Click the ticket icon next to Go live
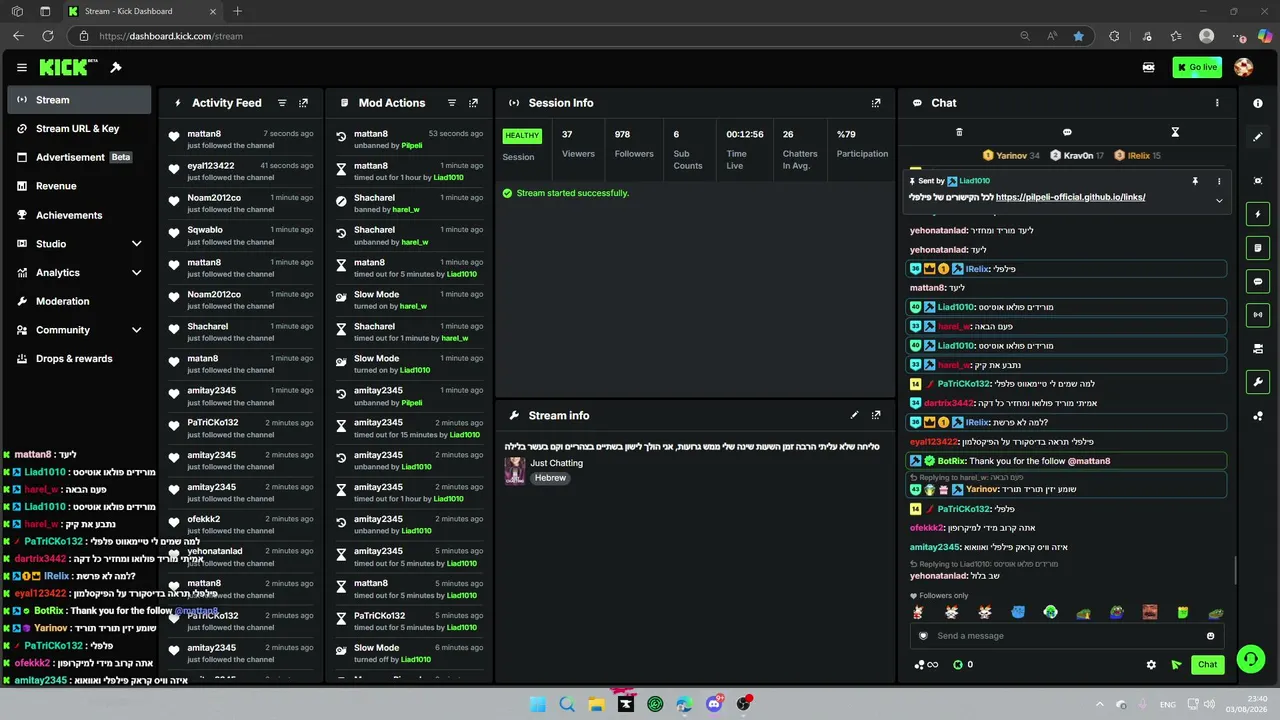1280x720 pixels. [x=1149, y=68]
